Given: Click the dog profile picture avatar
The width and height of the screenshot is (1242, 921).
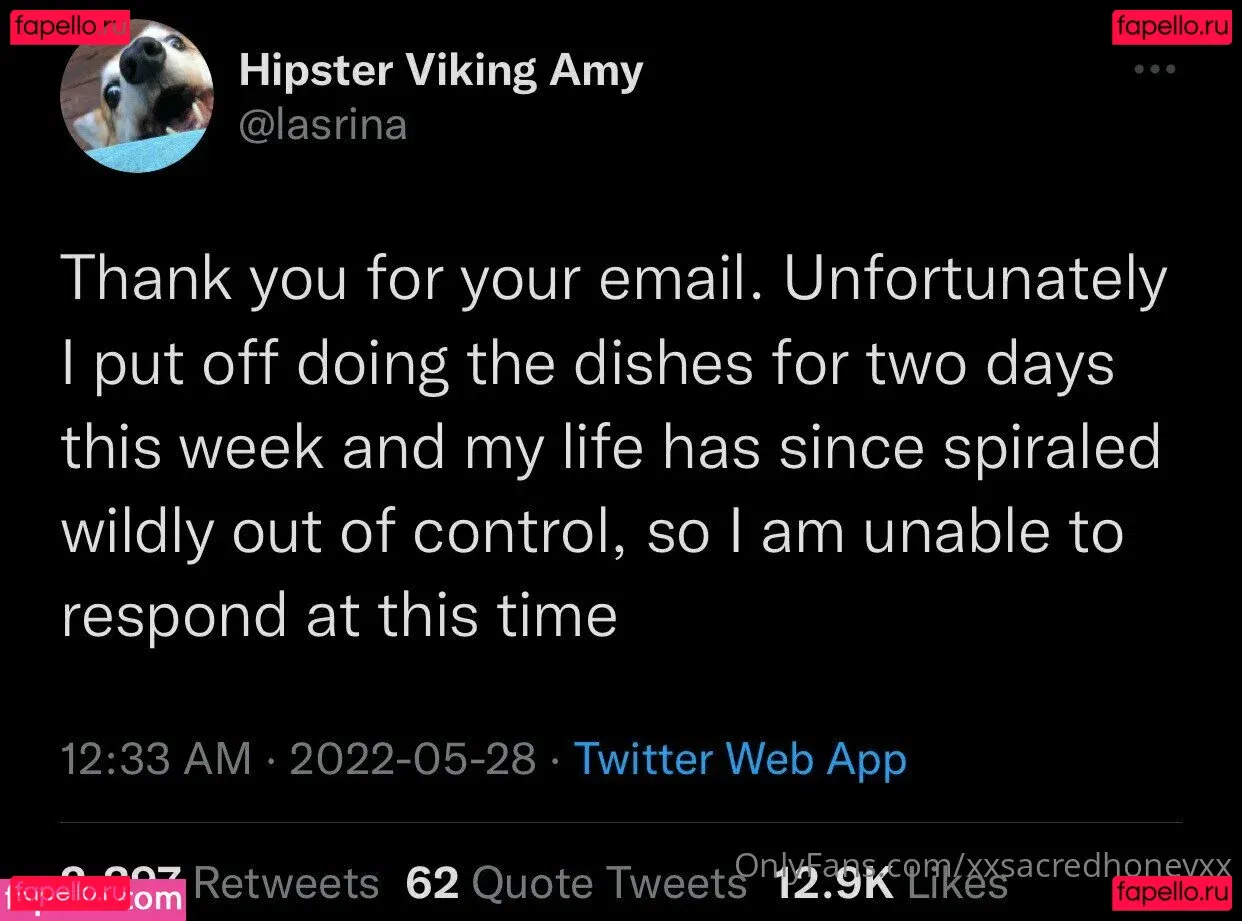Looking at the screenshot, I should click(137, 96).
